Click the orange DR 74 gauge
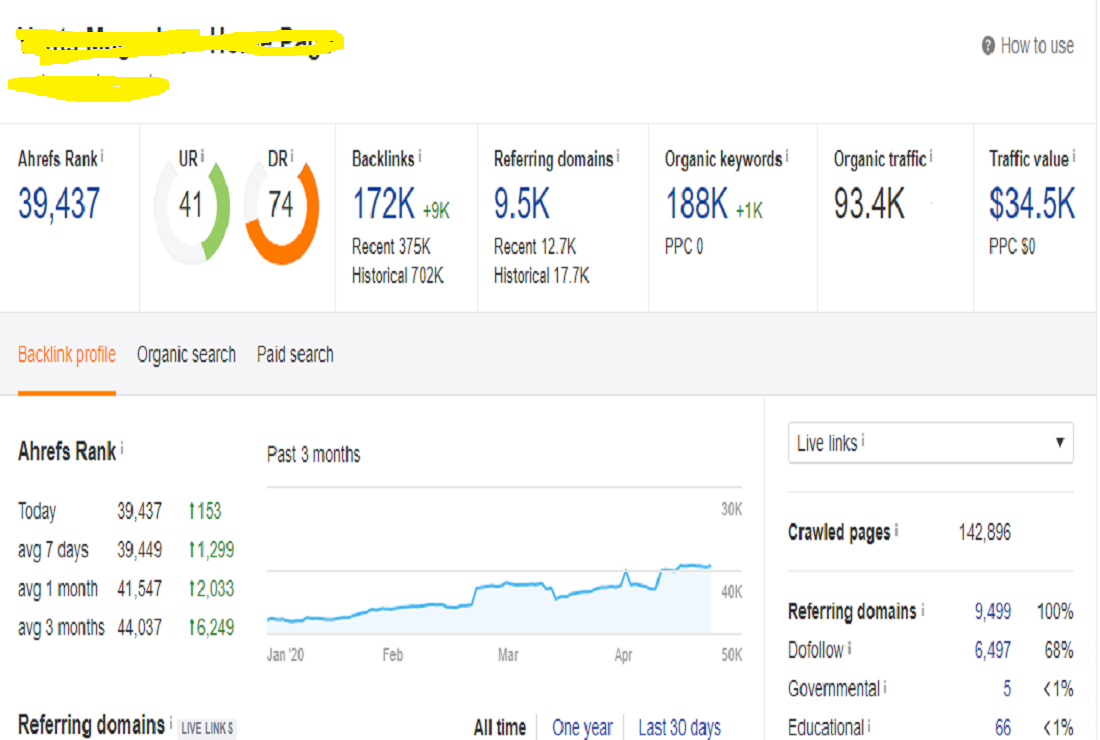 pyautogui.click(x=281, y=206)
